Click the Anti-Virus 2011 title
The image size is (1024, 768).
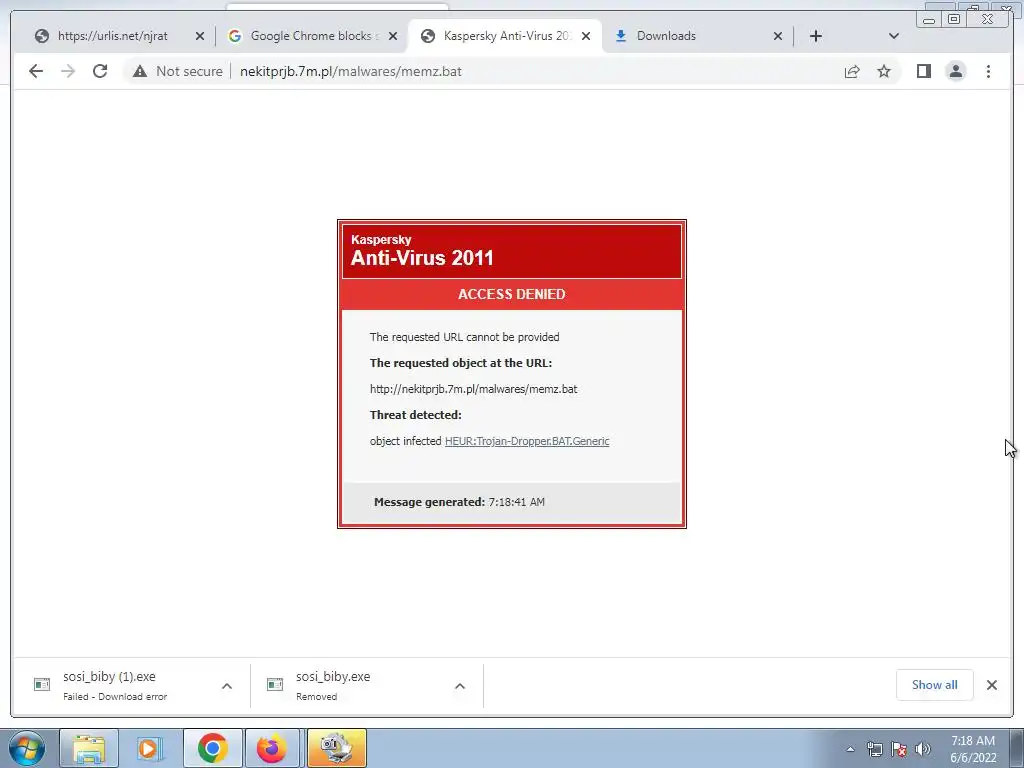tap(422, 258)
